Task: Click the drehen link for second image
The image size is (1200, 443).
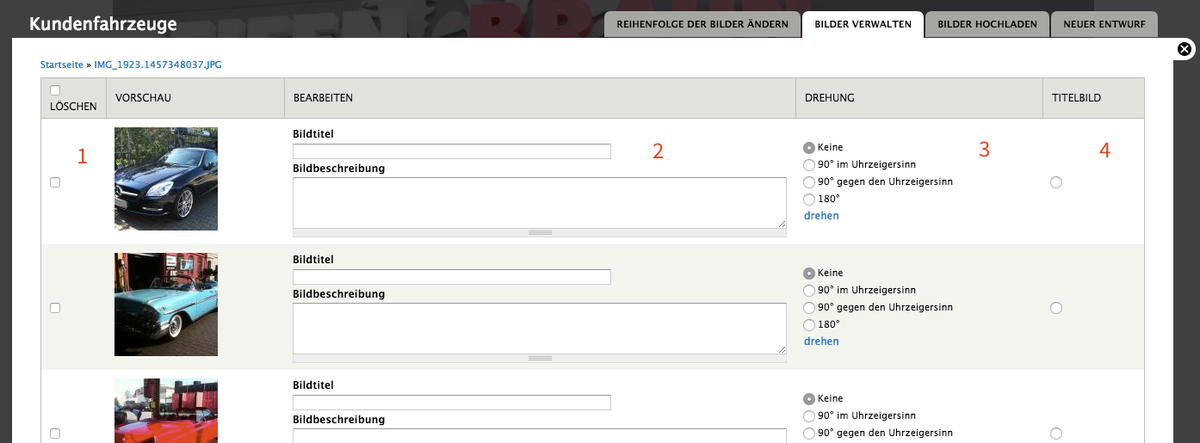Action: [x=821, y=341]
